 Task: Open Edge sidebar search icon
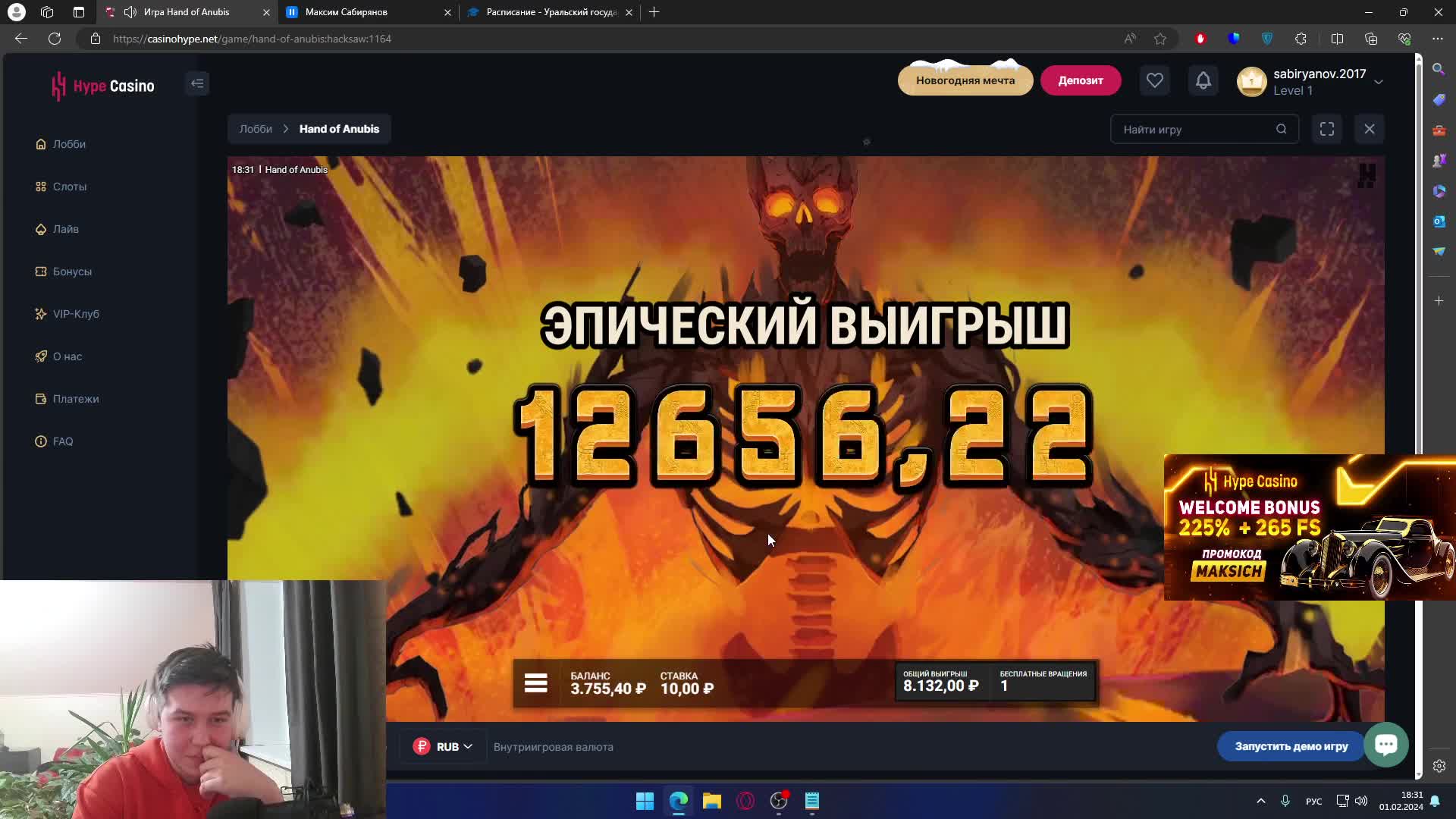(1439, 69)
